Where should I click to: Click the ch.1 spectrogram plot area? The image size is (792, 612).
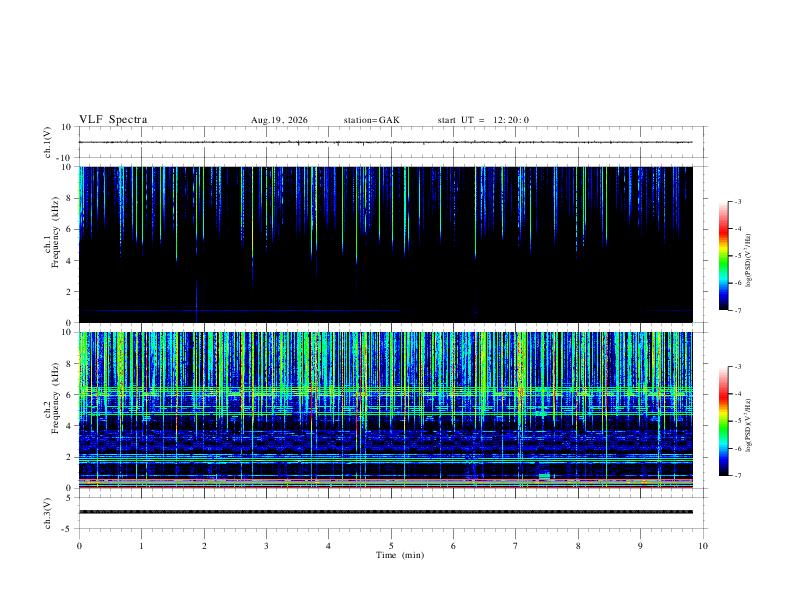point(385,244)
